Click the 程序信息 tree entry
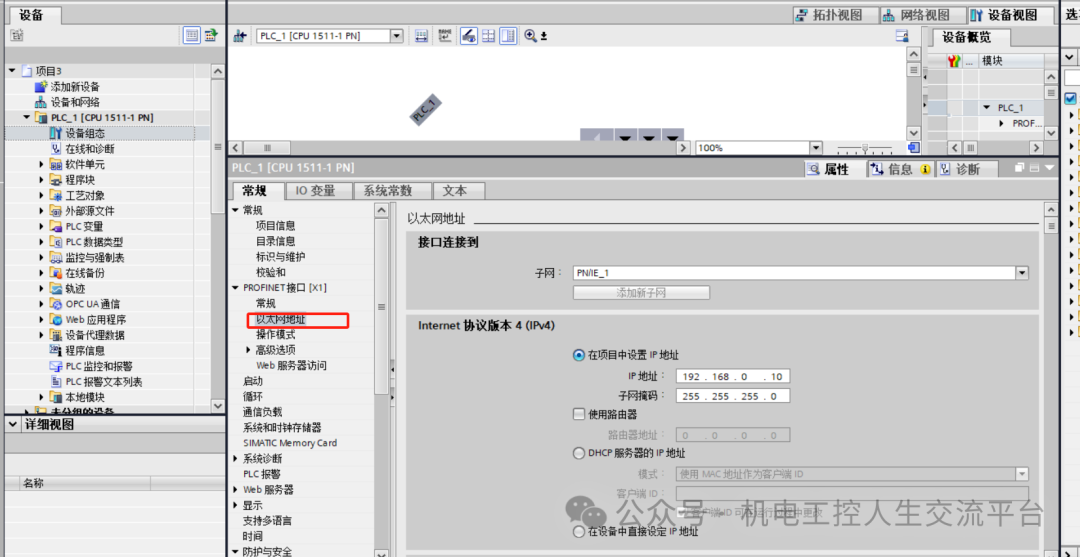Screen dimensions: 1080x557 [85, 350]
